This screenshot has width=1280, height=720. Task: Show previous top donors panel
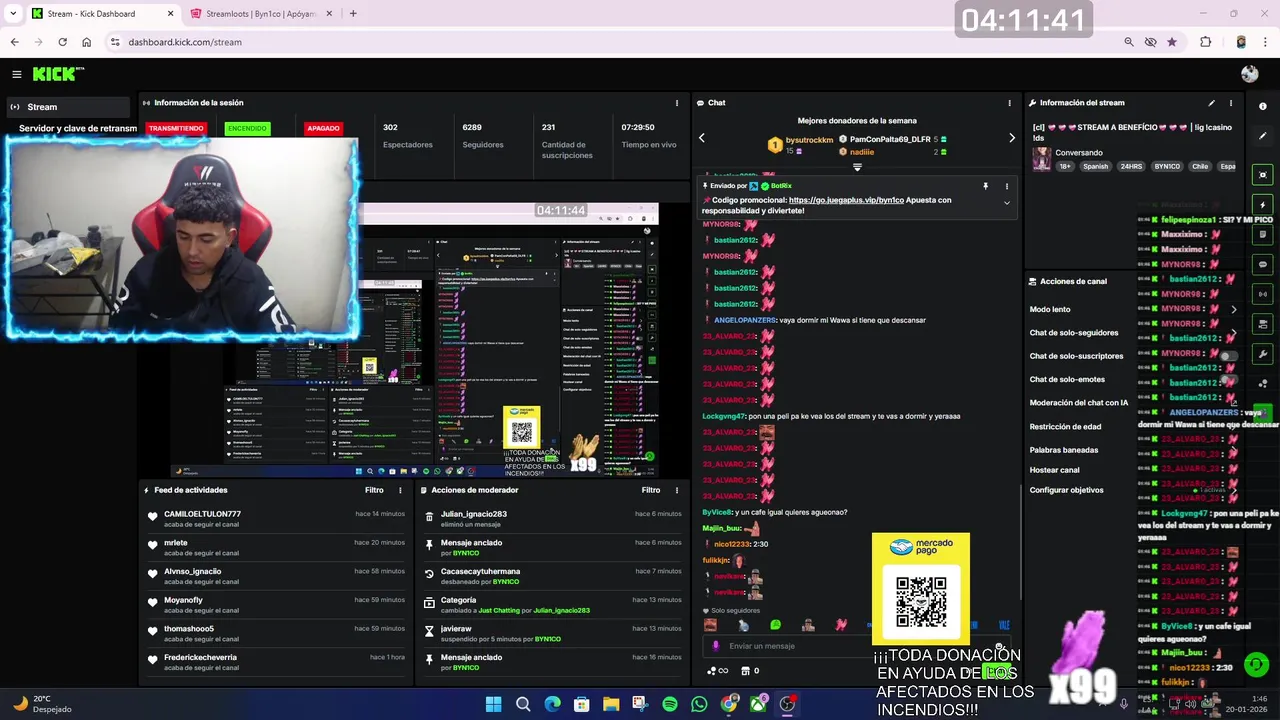click(702, 138)
